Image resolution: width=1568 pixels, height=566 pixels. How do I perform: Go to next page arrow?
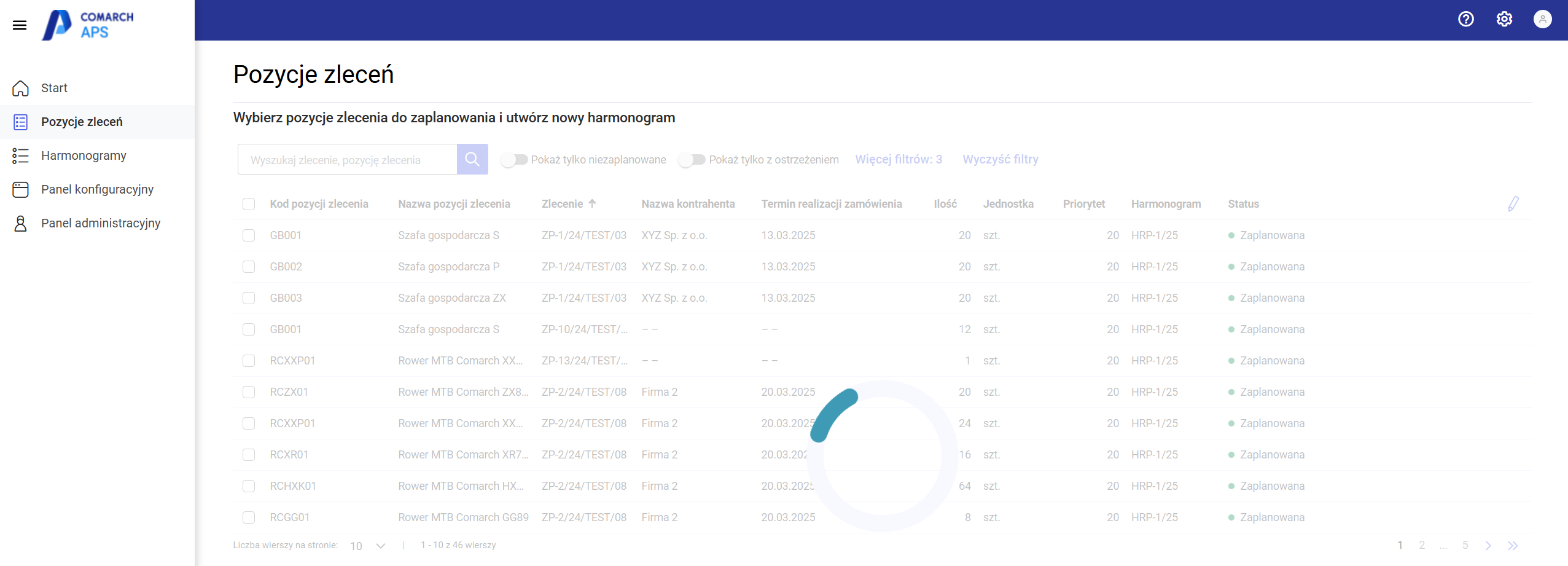[x=1488, y=545]
